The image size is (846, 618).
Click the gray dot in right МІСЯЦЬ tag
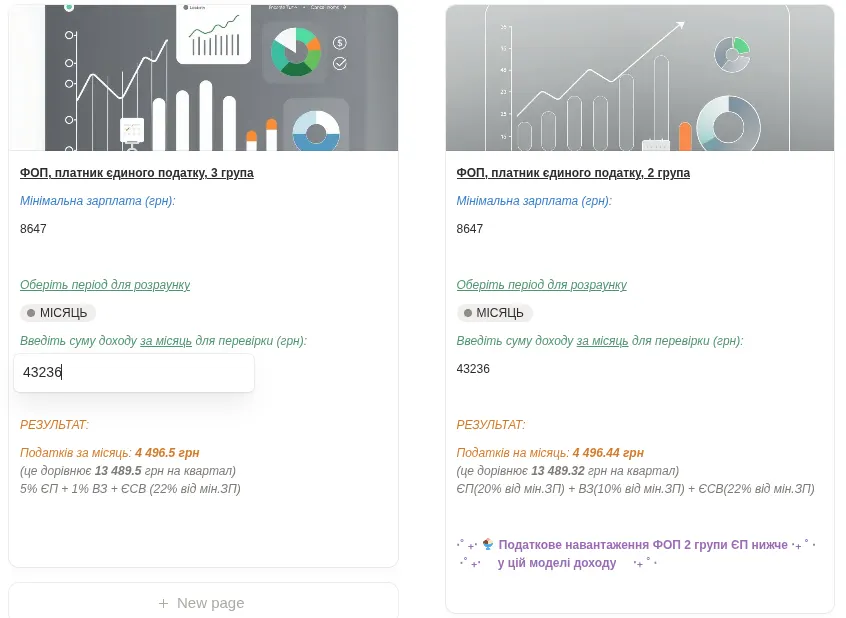467,313
